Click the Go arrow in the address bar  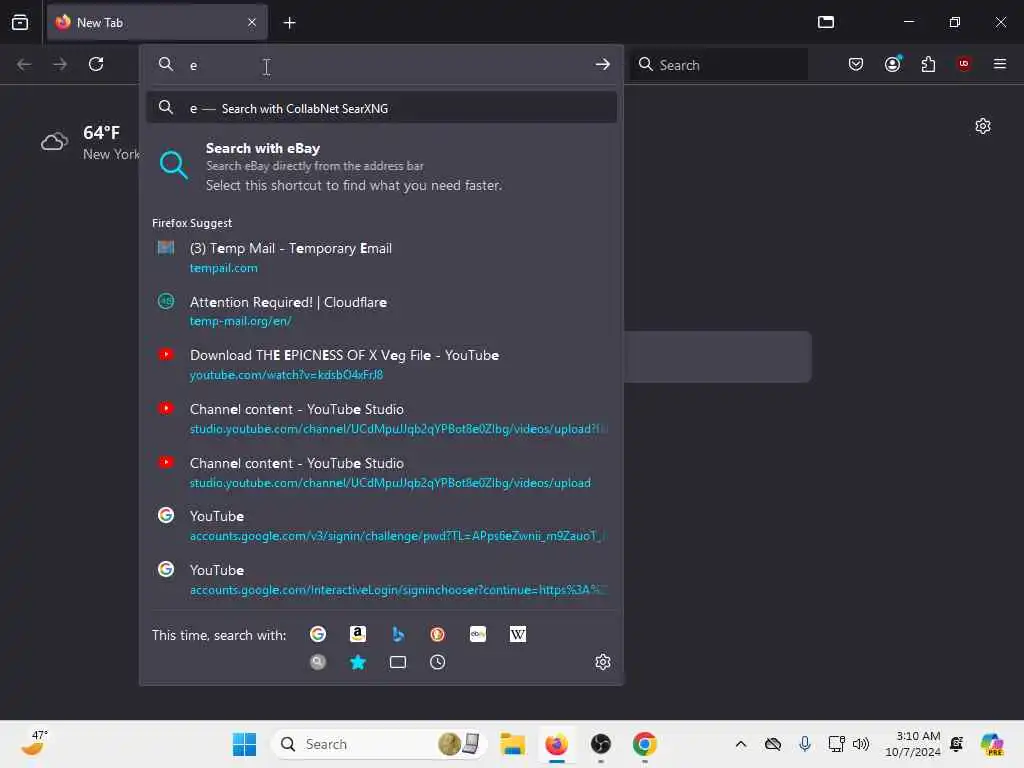602,64
